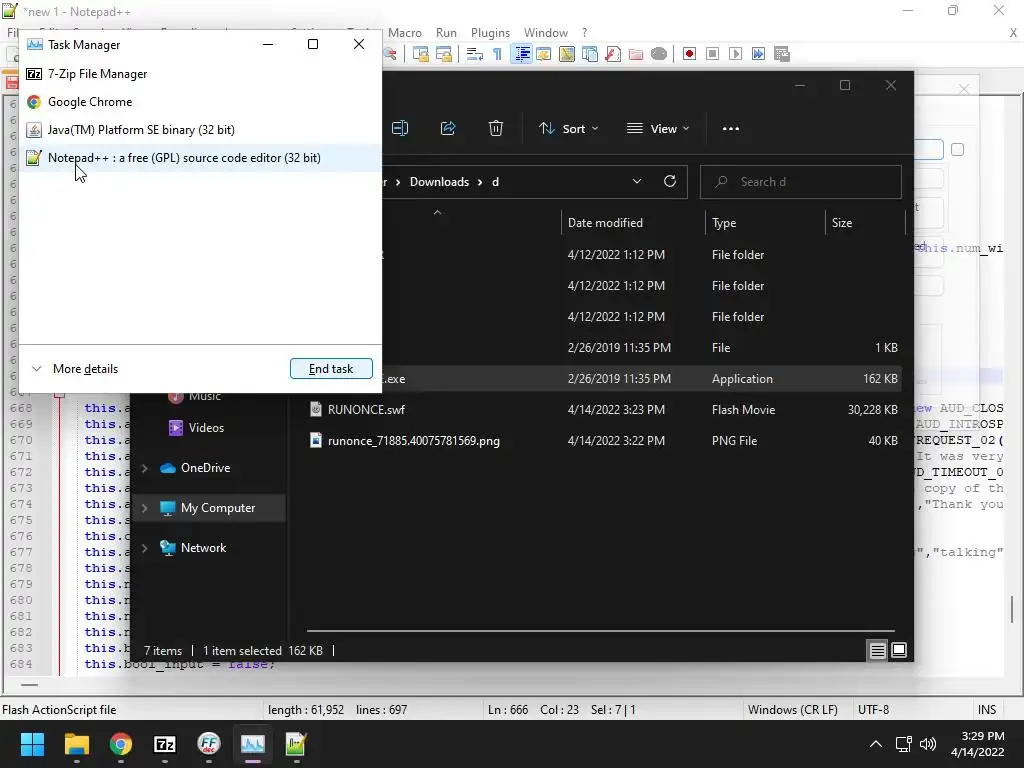This screenshot has width=1024, height=768.
Task: Open the ? help menu in Notepad++
Action: 584,33
